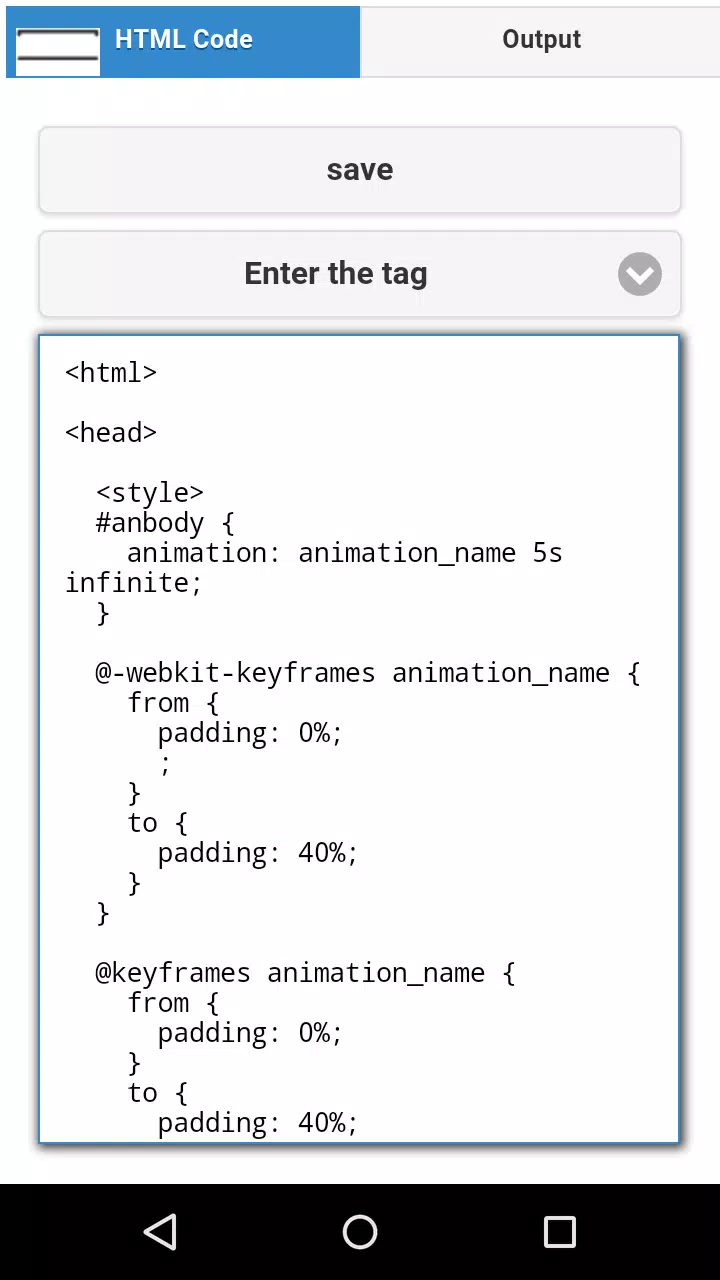Click the @keyframes animation_name line

coord(305,973)
